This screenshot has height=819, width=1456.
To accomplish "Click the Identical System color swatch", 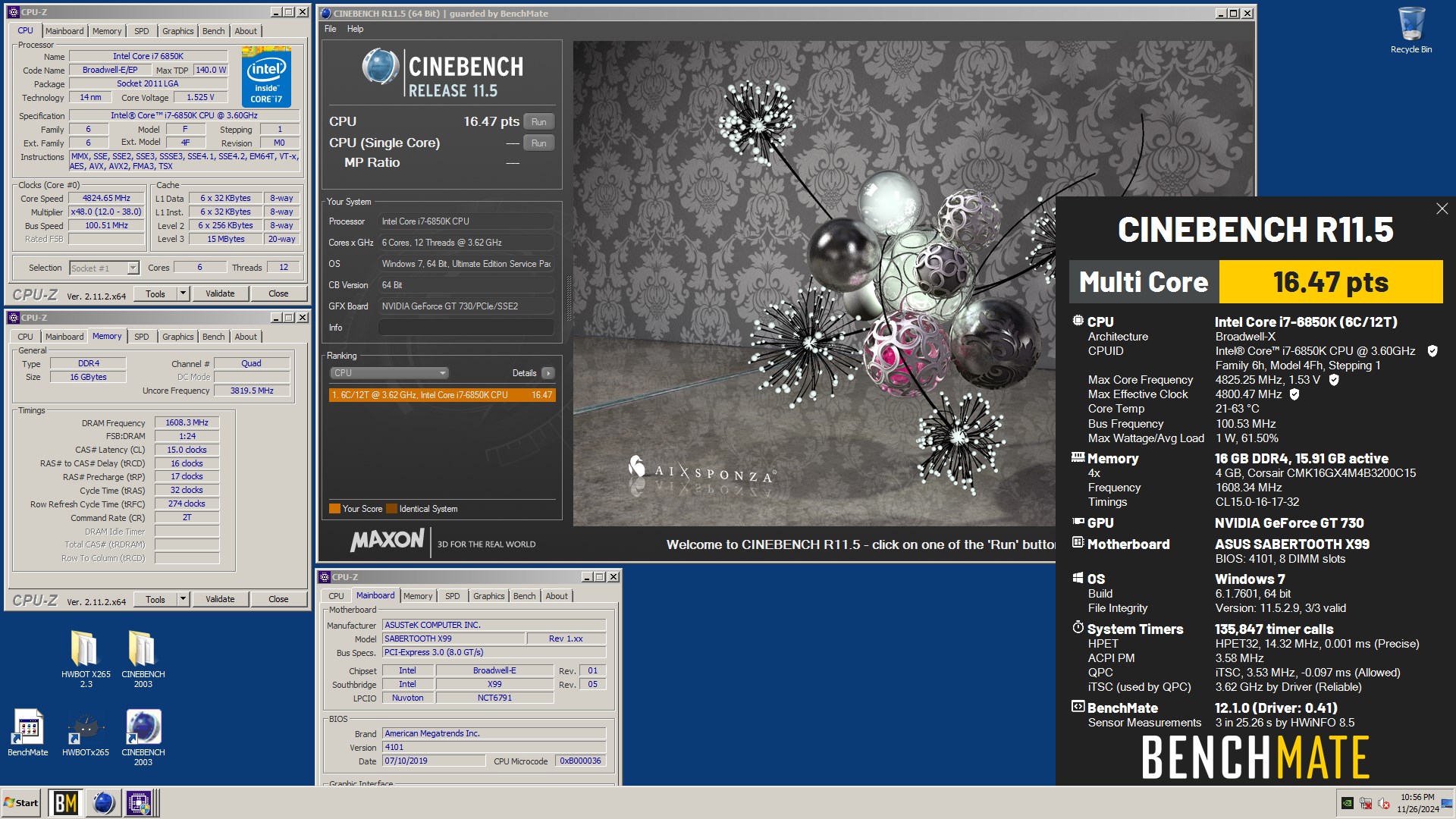I will (x=391, y=509).
